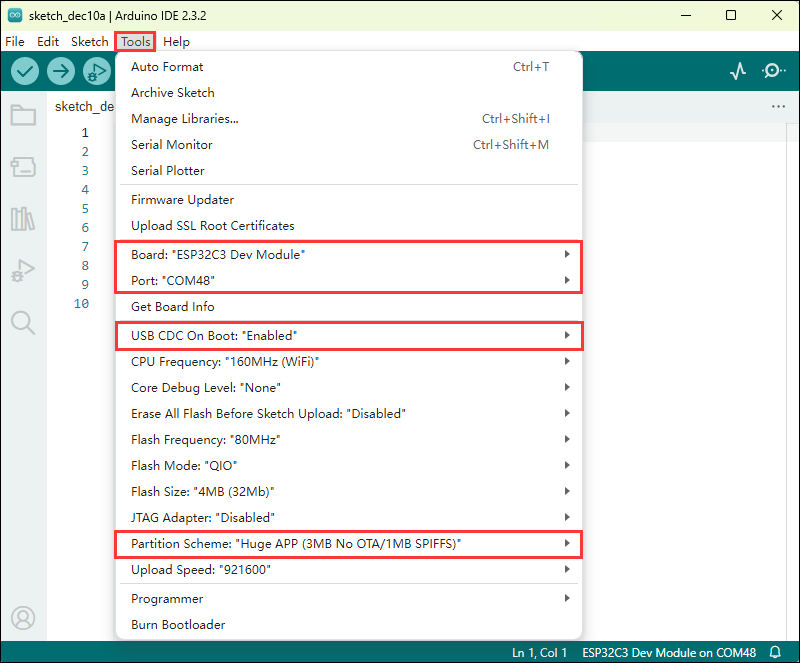The height and width of the screenshot is (663, 800).
Task: Open the Debug sidebar icon
Action: point(23,270)
